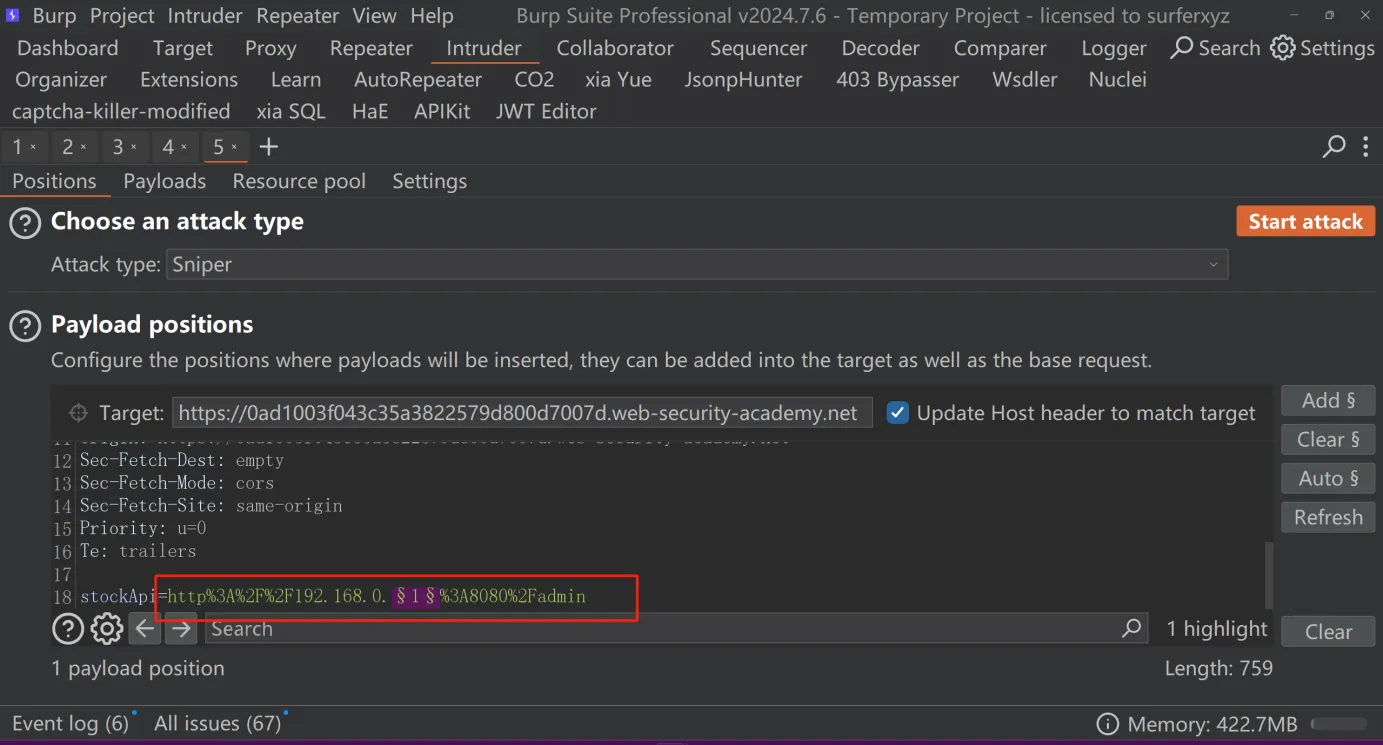Click the Clear § button
This screenshot has height=745, width=1383.
click(1328, 440)
